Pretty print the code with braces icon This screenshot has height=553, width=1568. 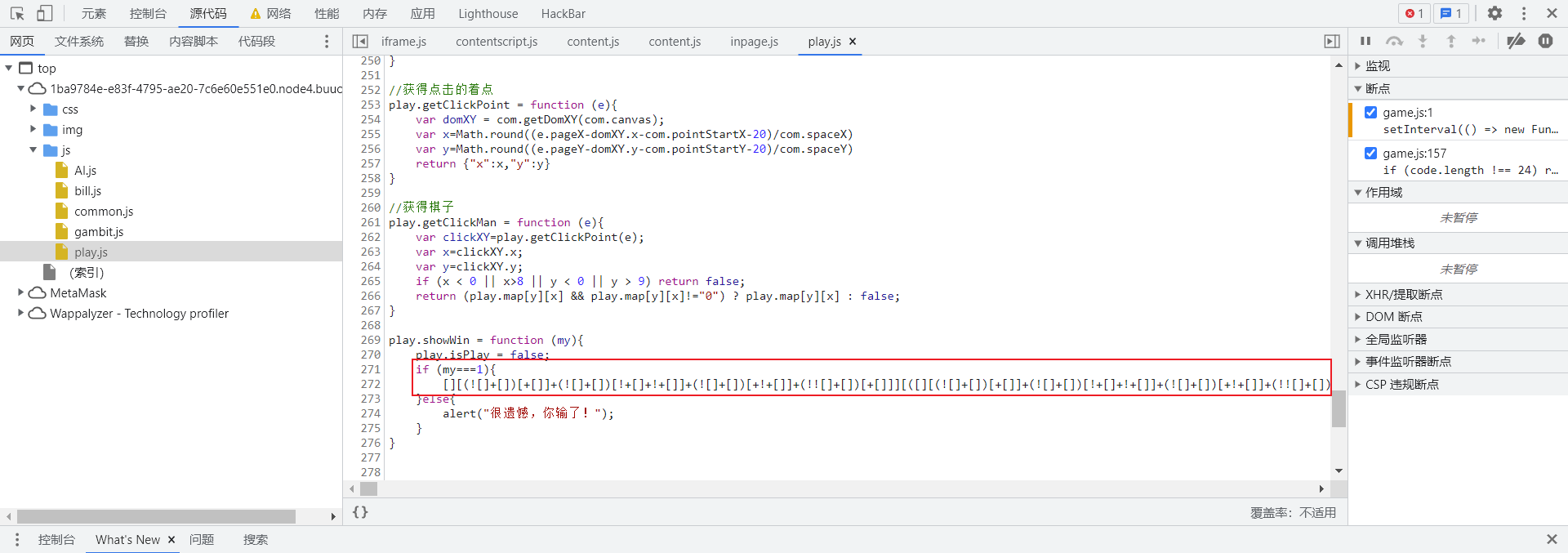360,511
